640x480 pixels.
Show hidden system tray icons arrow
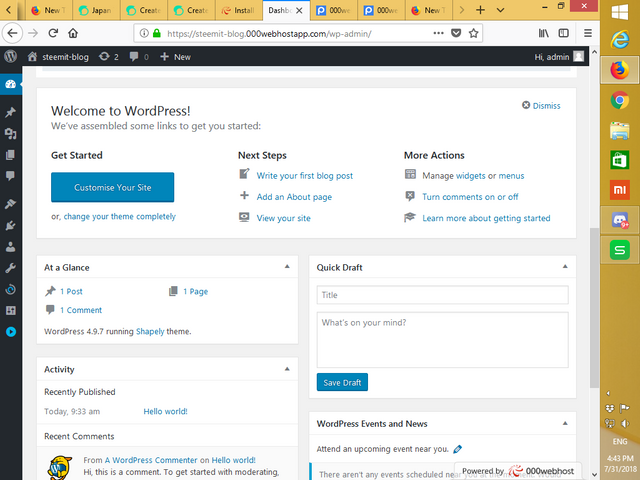(608, 393)
